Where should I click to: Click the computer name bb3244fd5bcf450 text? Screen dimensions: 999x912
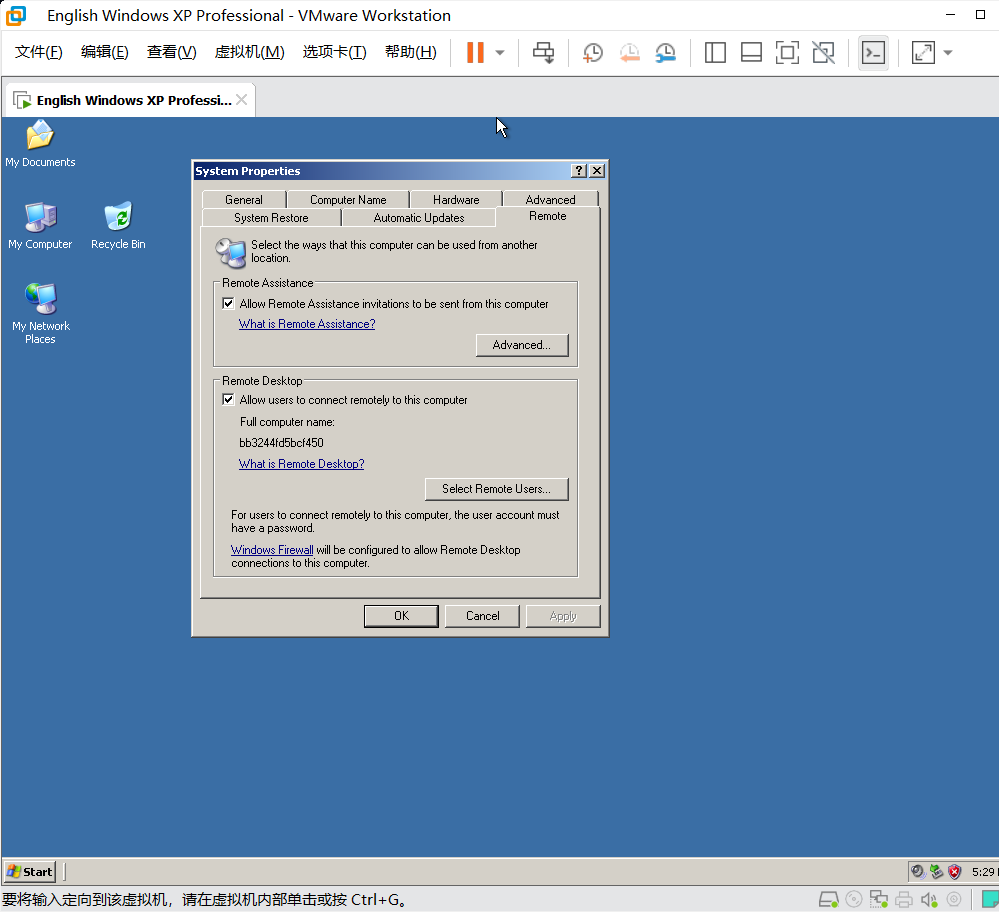(281, 443)
